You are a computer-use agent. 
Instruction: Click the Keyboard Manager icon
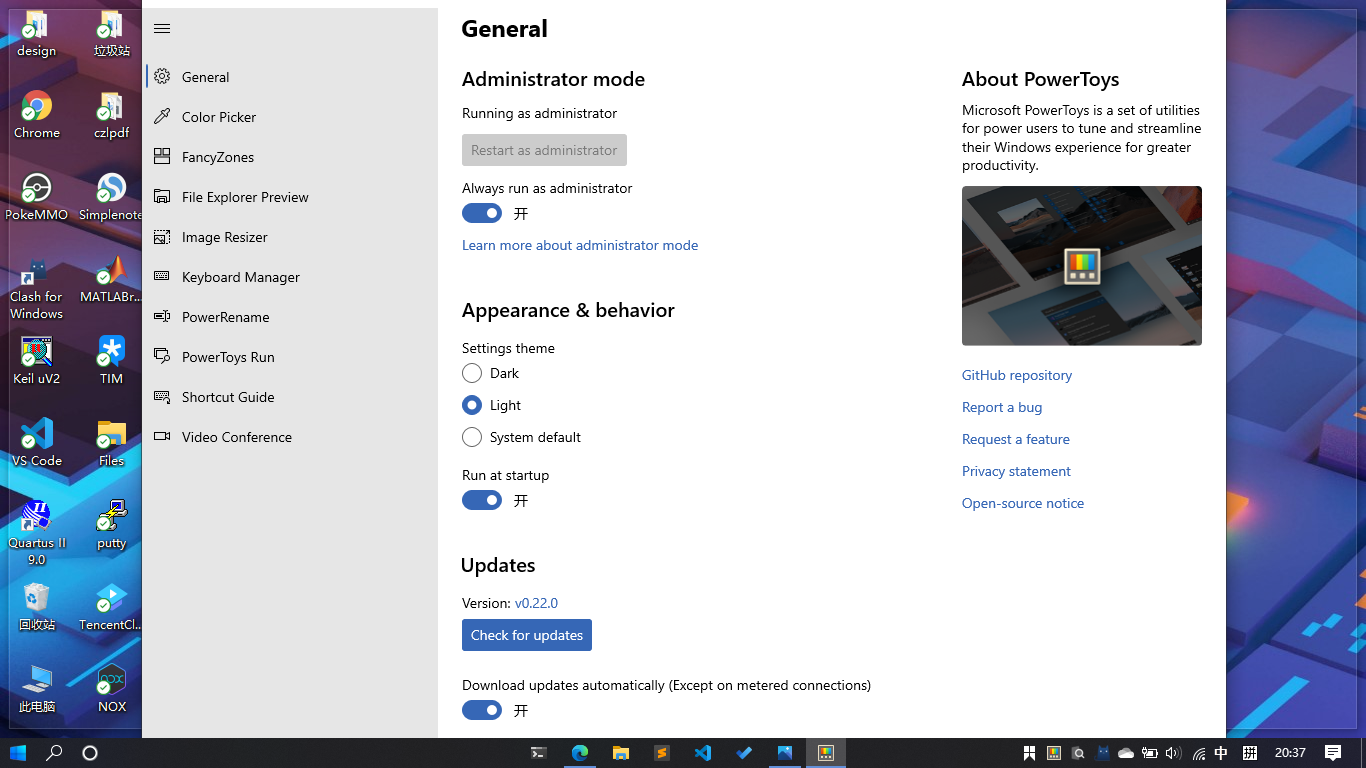pyautogui.click(x=162, y=277)
